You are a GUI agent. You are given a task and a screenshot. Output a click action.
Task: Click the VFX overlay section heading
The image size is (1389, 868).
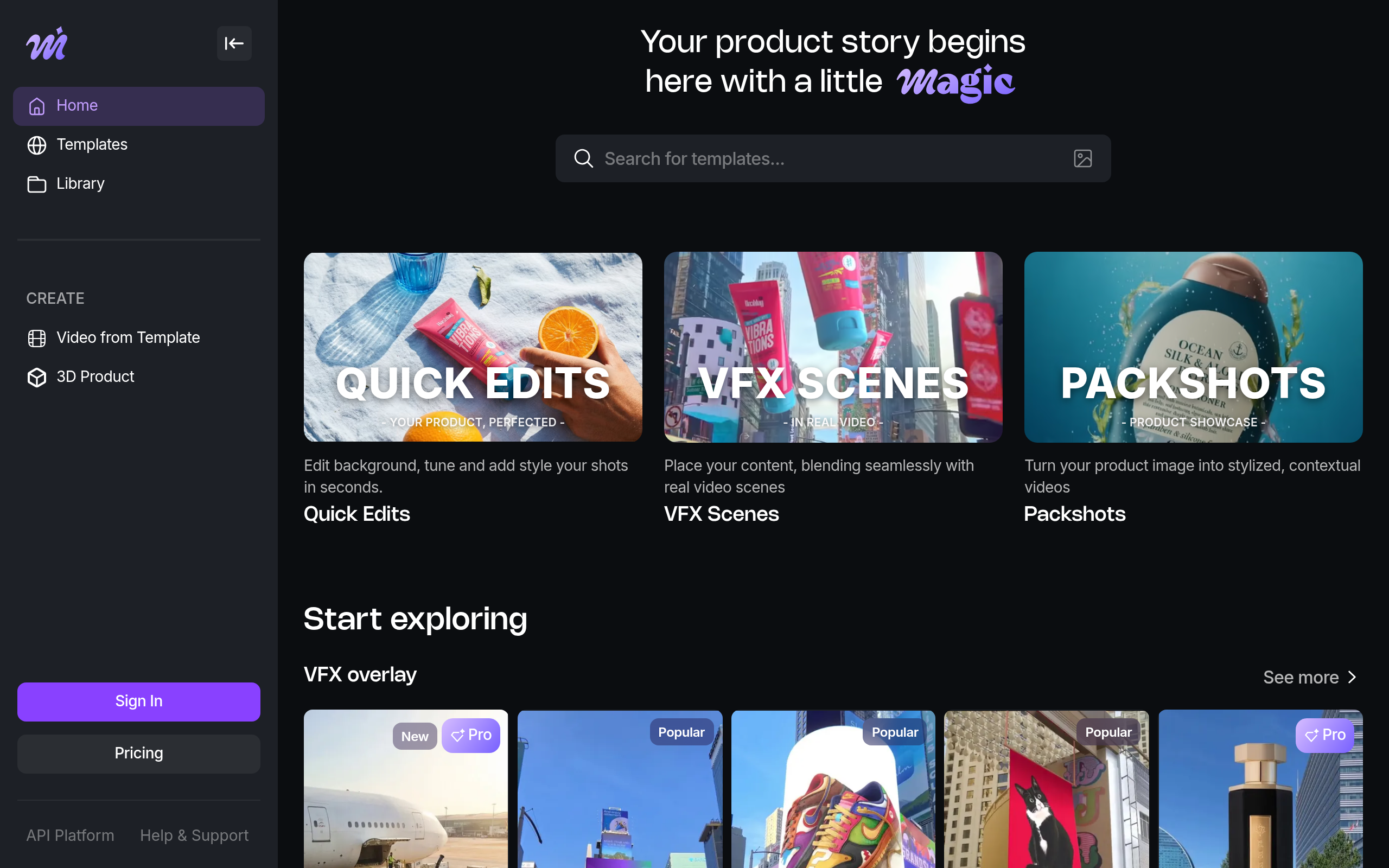(x=360, y=674)
